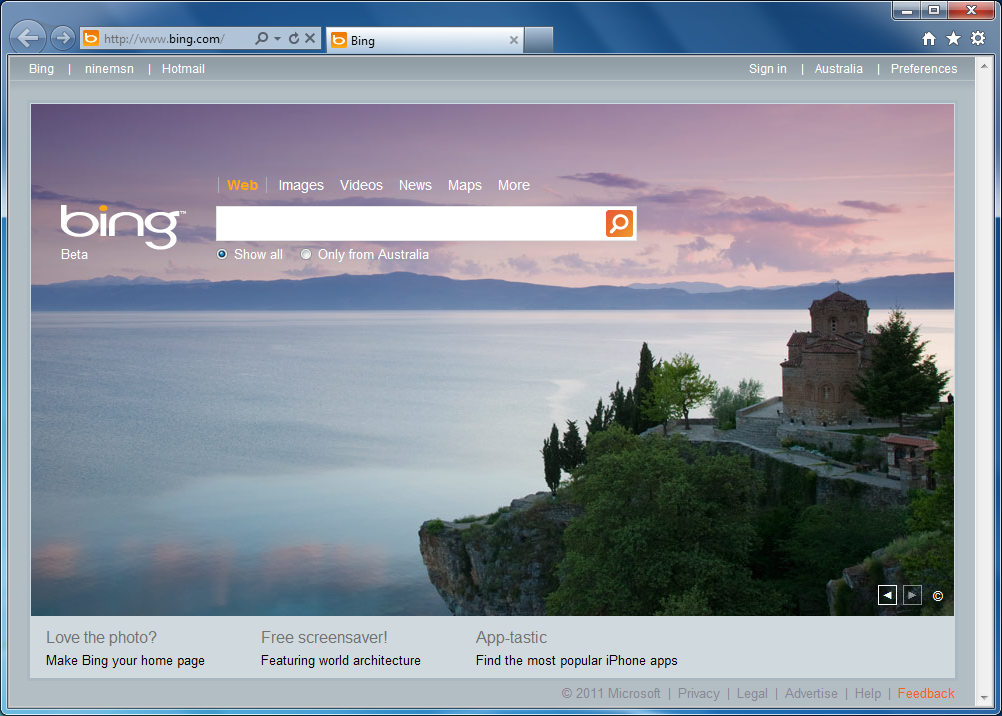This screenshot has width=1002, height=716.
Task: Open the ninemsn link
Action: coord(109,69)
